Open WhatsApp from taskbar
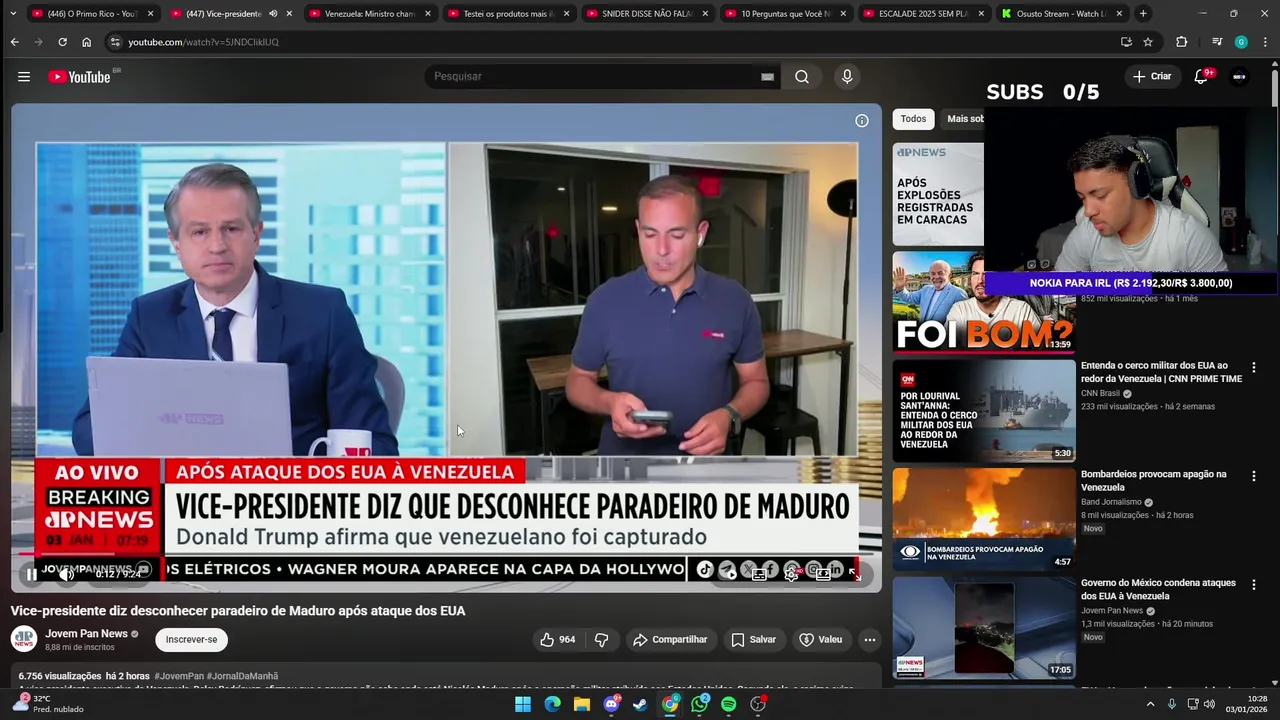Image resolution: width=1280 pixels, height=720 pixels. click(x=699, y=704)
